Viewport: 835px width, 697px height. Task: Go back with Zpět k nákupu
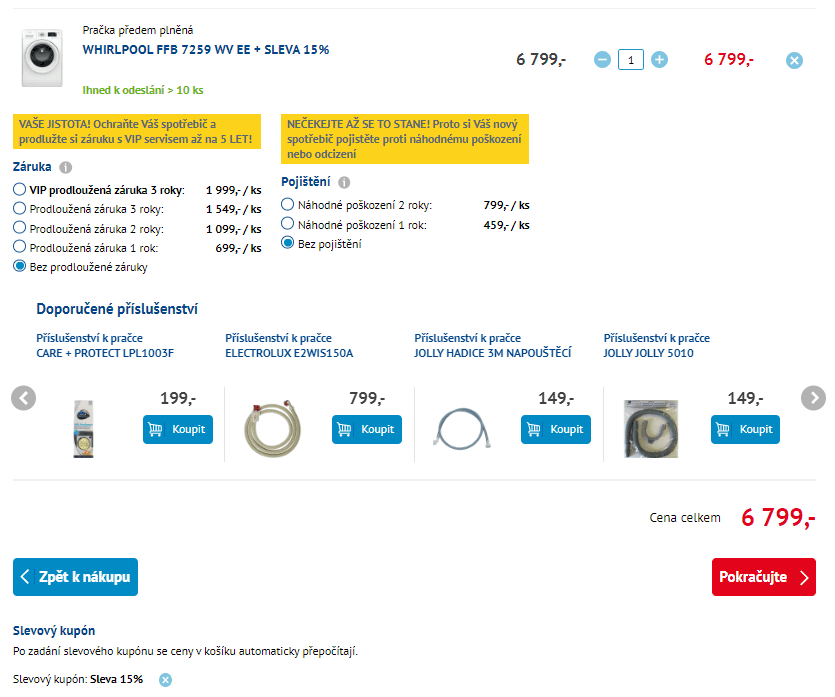click(x=75, y=577)
